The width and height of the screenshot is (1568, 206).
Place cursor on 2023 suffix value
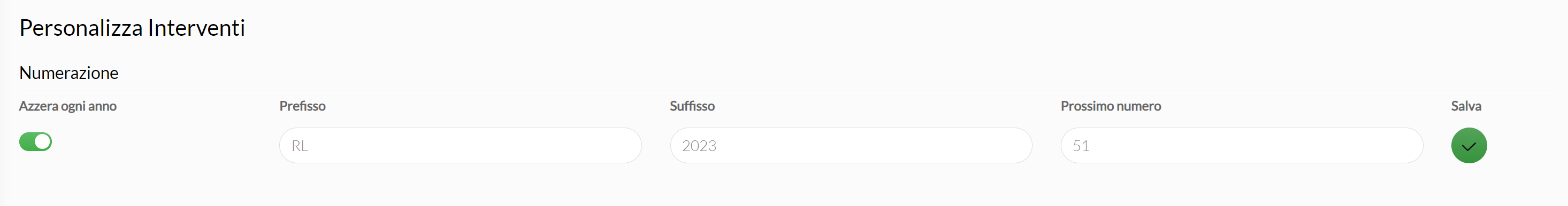[x=699, y=146]
